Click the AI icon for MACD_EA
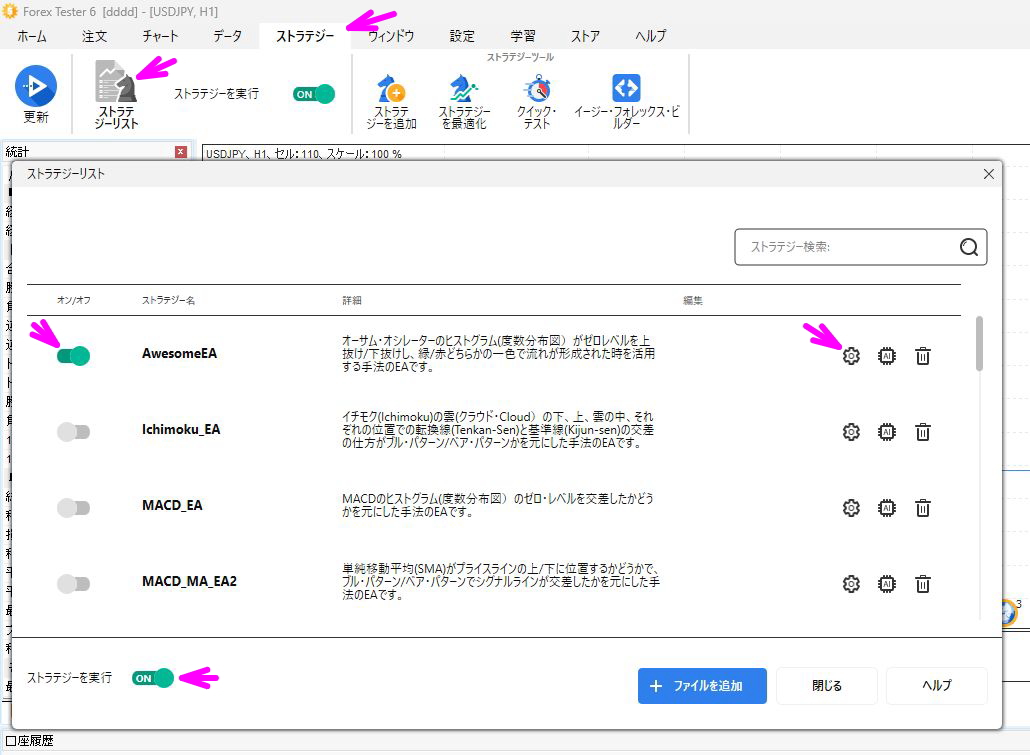 point(886,508)
